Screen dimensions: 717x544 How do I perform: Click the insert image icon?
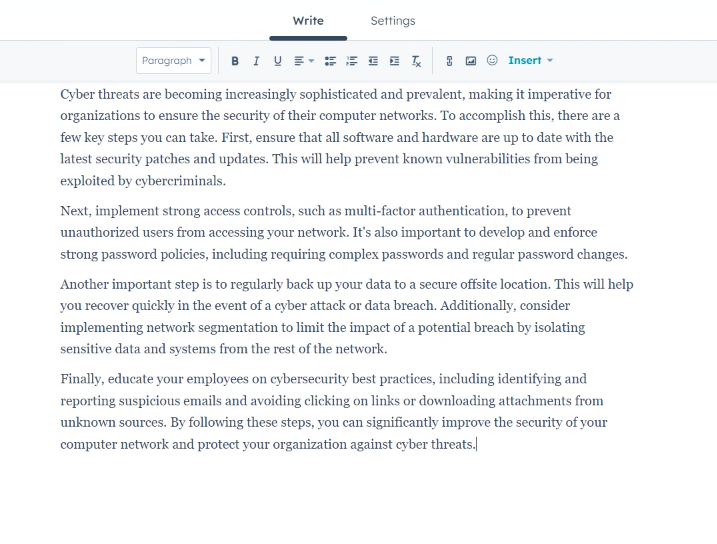tap(470, 61)
